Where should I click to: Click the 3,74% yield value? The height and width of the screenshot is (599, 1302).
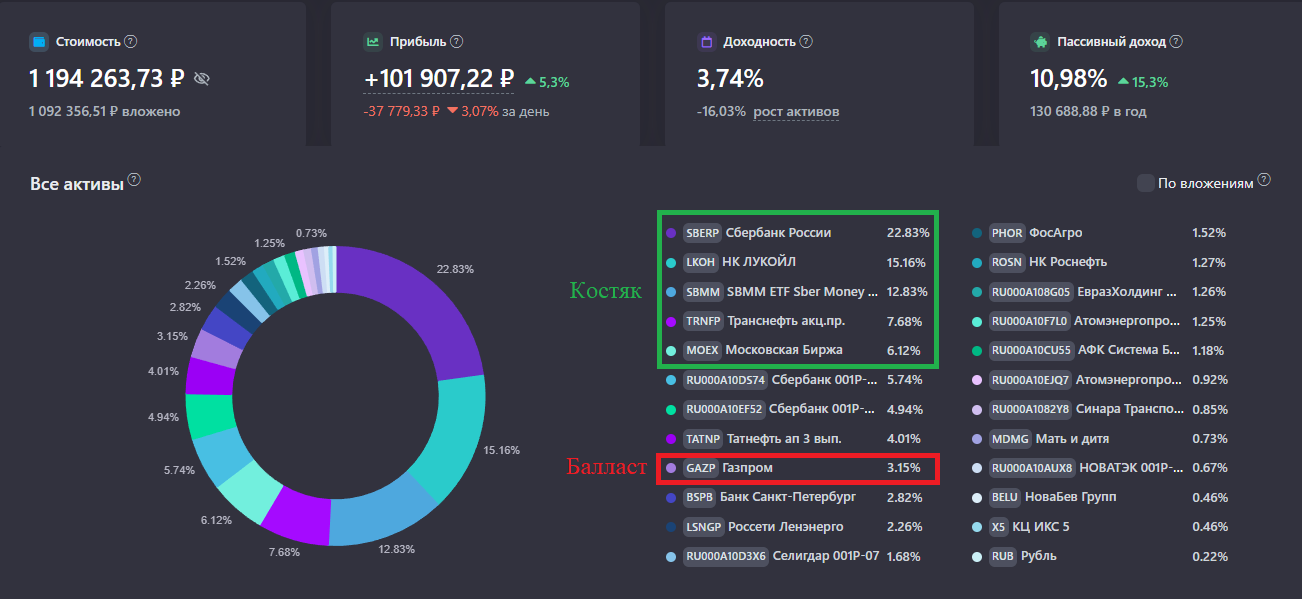(x=730, y=79)
